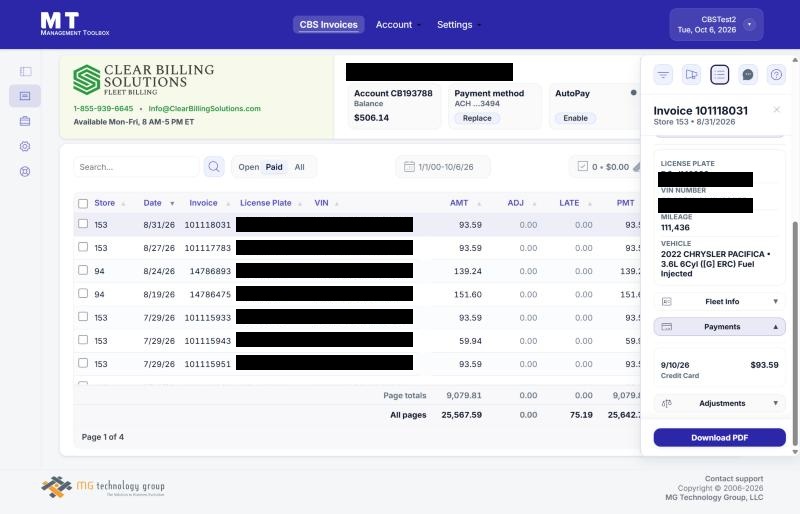Open the CBSTest2 user dropdown
The image size is (800, 514).
tap(716, 25)
